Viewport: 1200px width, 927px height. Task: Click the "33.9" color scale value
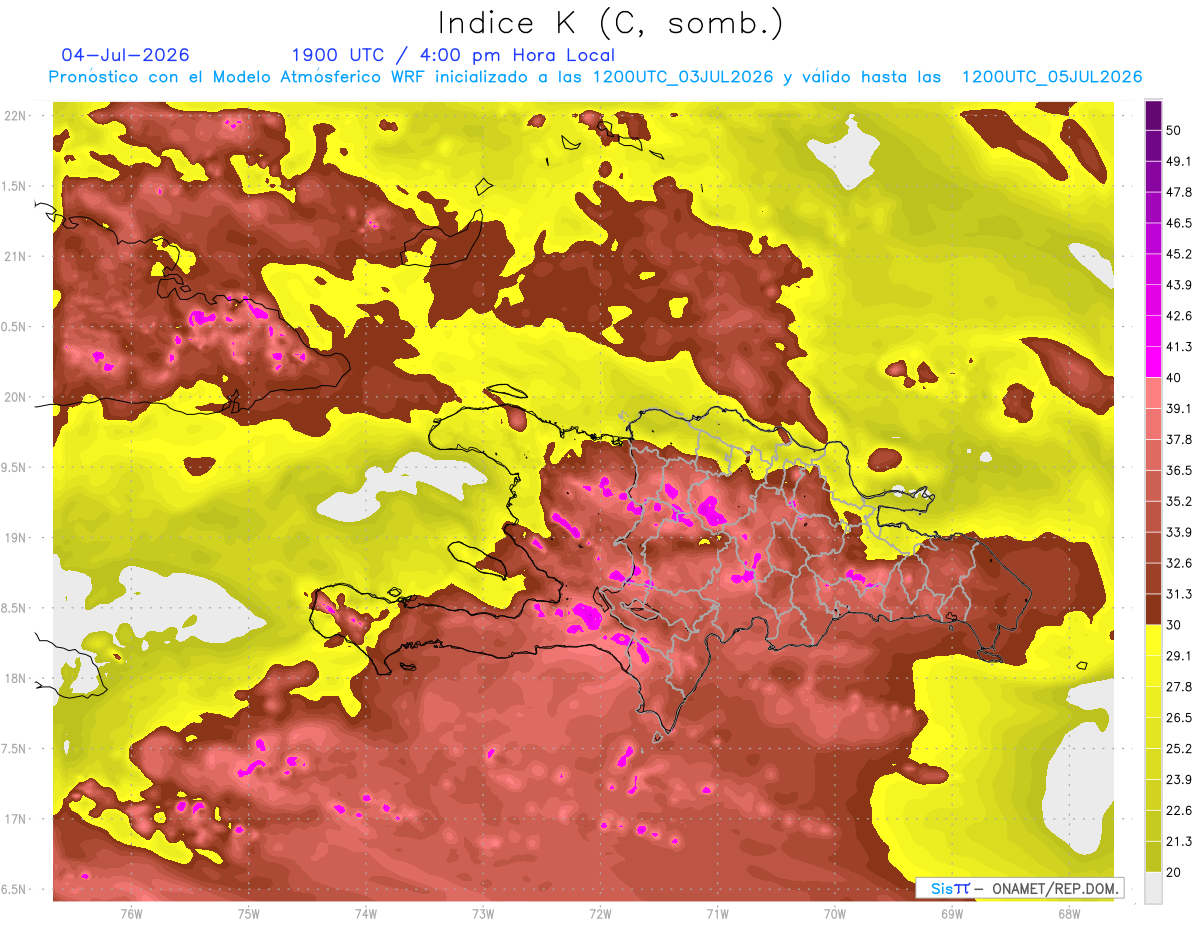tap(1178, 532)
